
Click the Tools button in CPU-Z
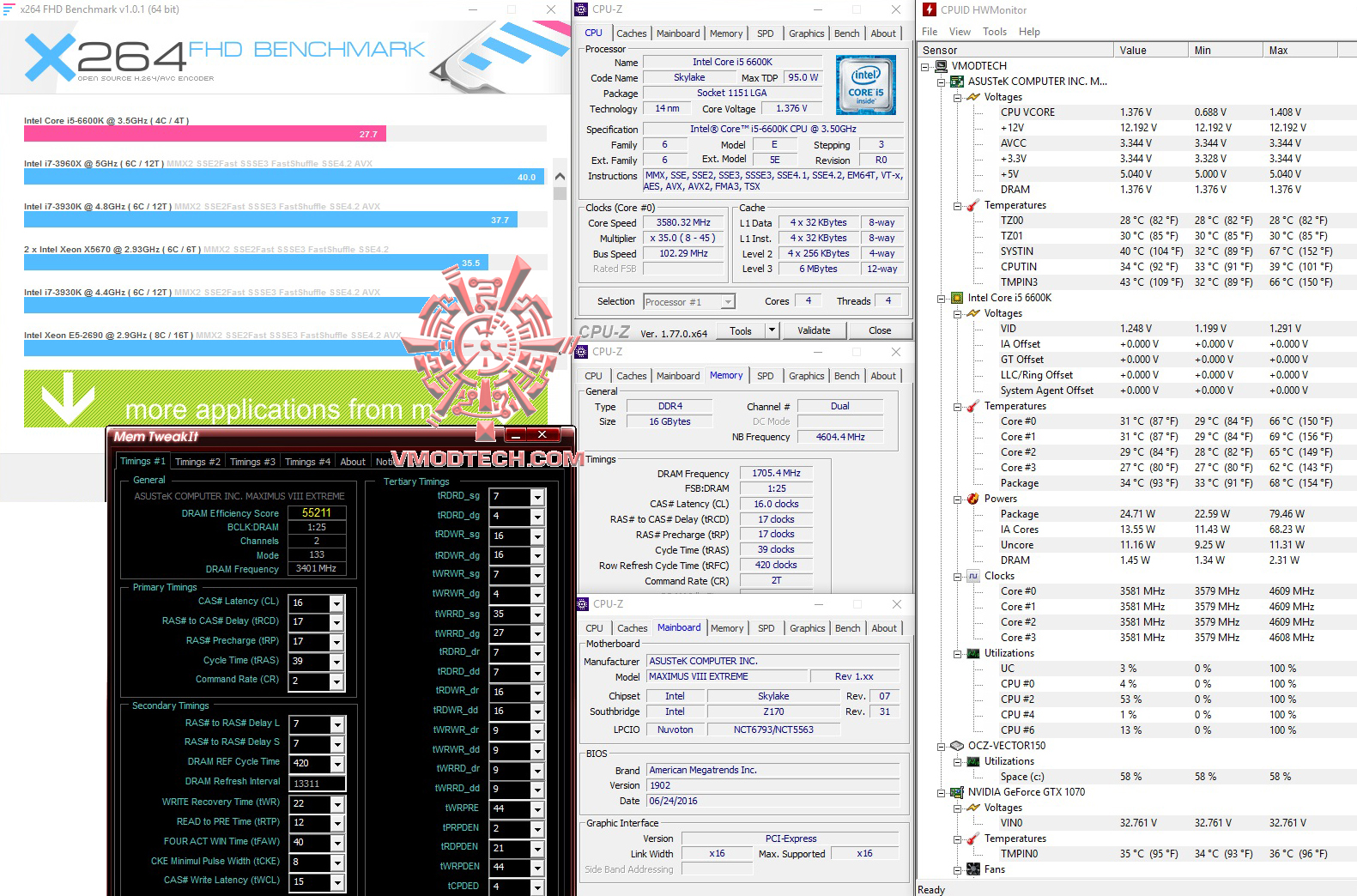741,330
